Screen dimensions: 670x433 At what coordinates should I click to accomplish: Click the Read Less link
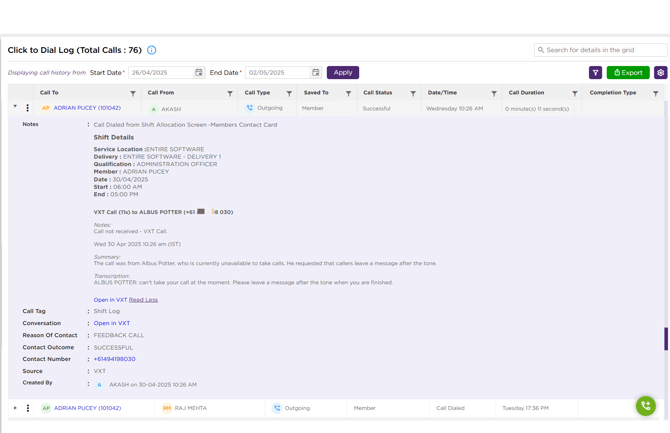point(144,300)
